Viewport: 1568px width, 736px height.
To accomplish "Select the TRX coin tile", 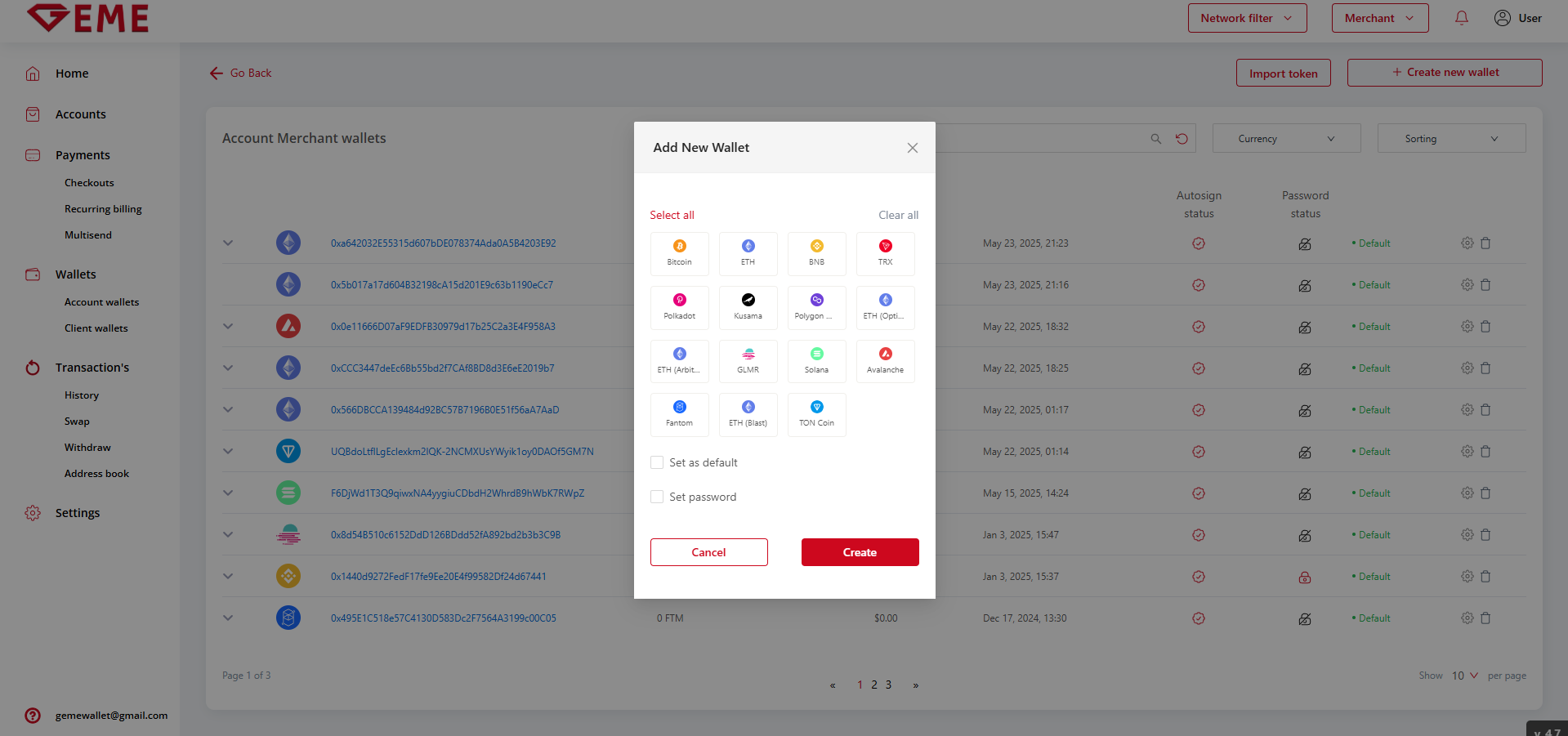I will [x=885, y=253].
